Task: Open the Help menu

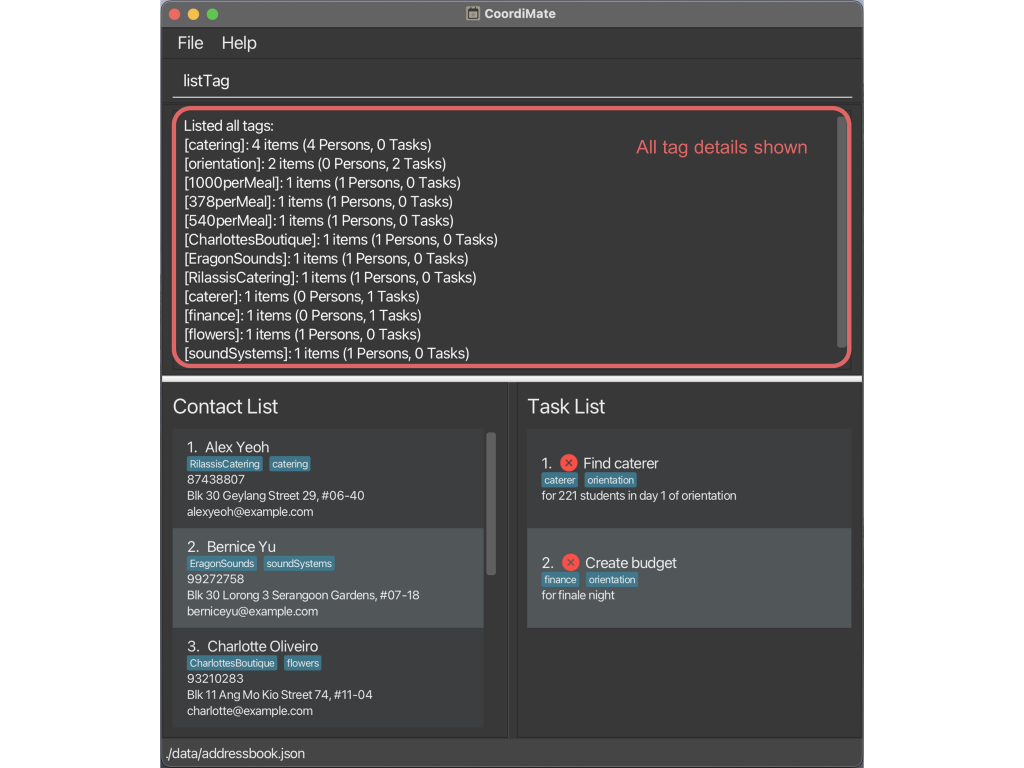Action: (239, 43)
